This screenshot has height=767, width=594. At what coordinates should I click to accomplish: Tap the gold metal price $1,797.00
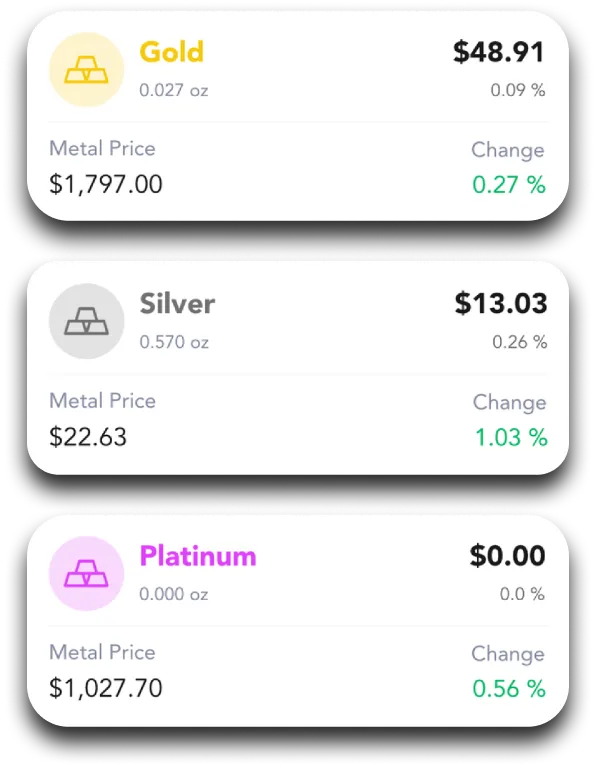click(106, 184)
